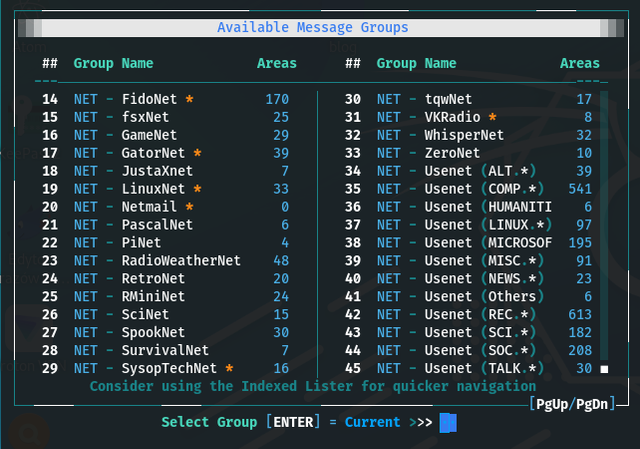Viewport: 640px width, 449px height.
Task: Select the SciNet group
Action: [165, 315]
